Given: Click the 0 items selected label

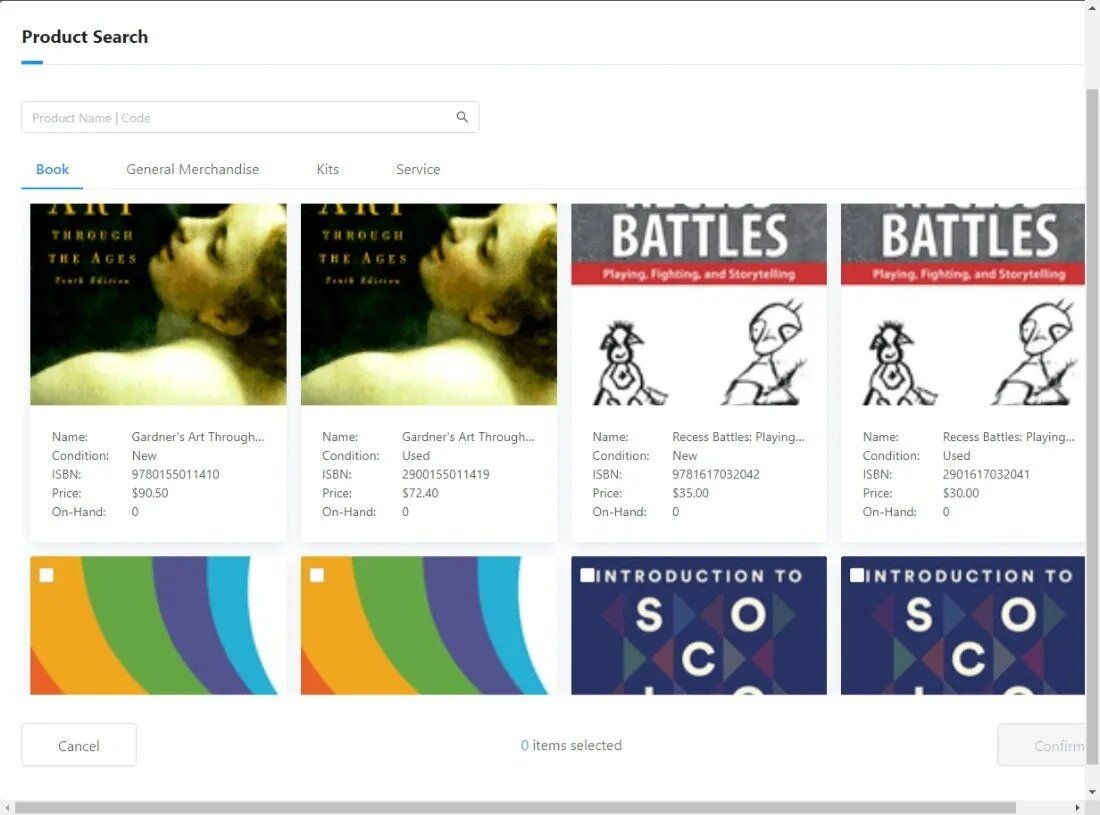Looking at the screenshot, I should pos(571,745).
